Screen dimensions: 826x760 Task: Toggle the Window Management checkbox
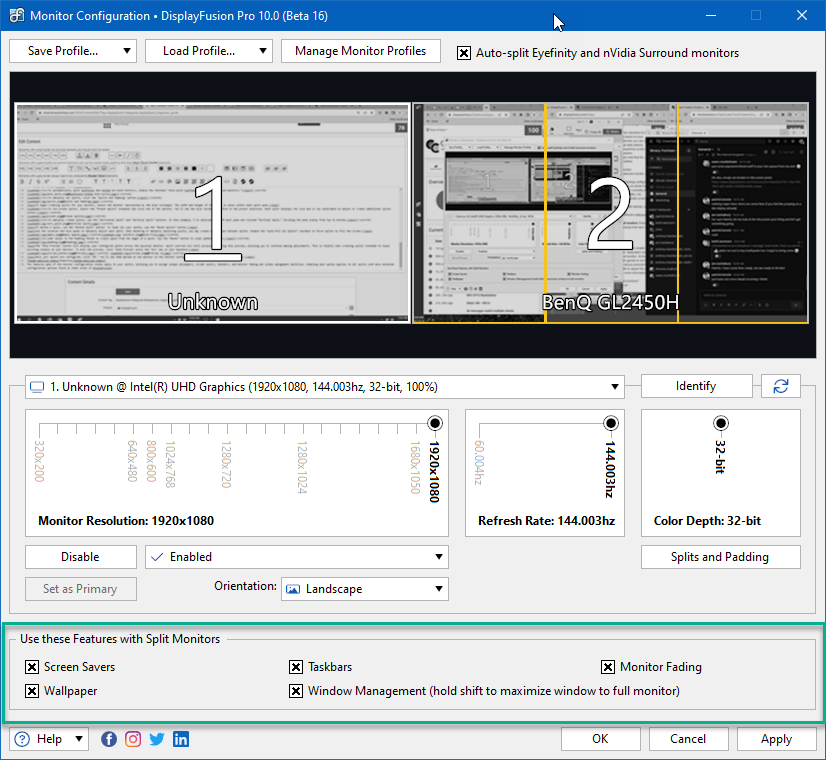[296, 690]
